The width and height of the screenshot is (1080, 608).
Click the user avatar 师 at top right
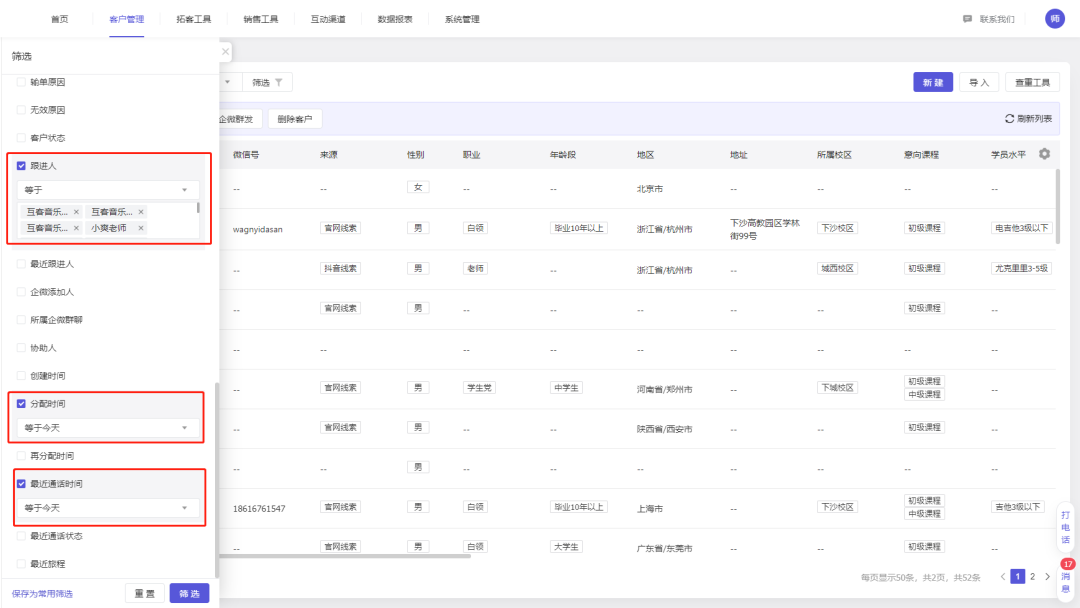1054,19
